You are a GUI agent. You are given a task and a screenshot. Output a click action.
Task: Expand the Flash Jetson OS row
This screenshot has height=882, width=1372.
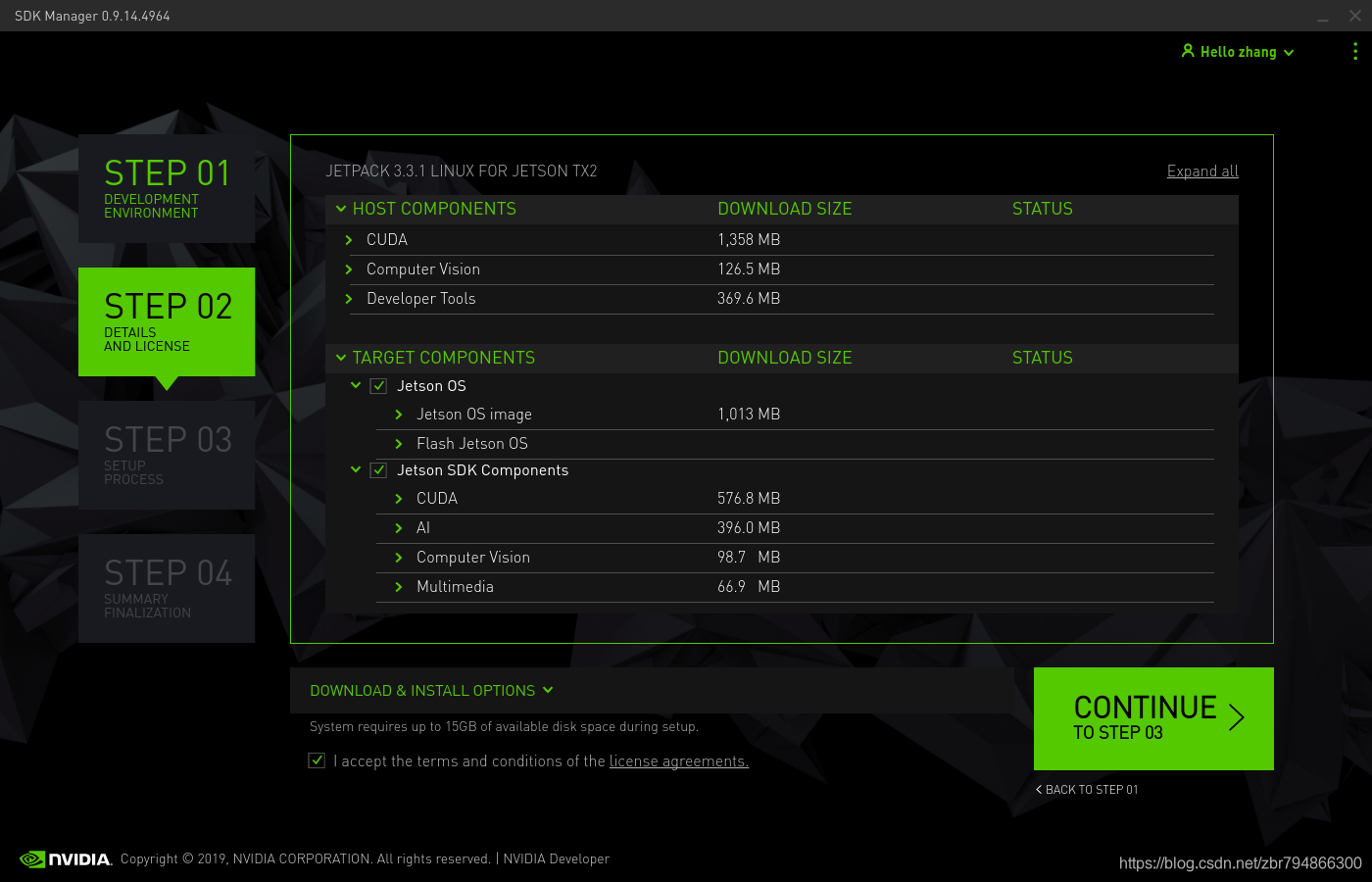pos(399,444)
